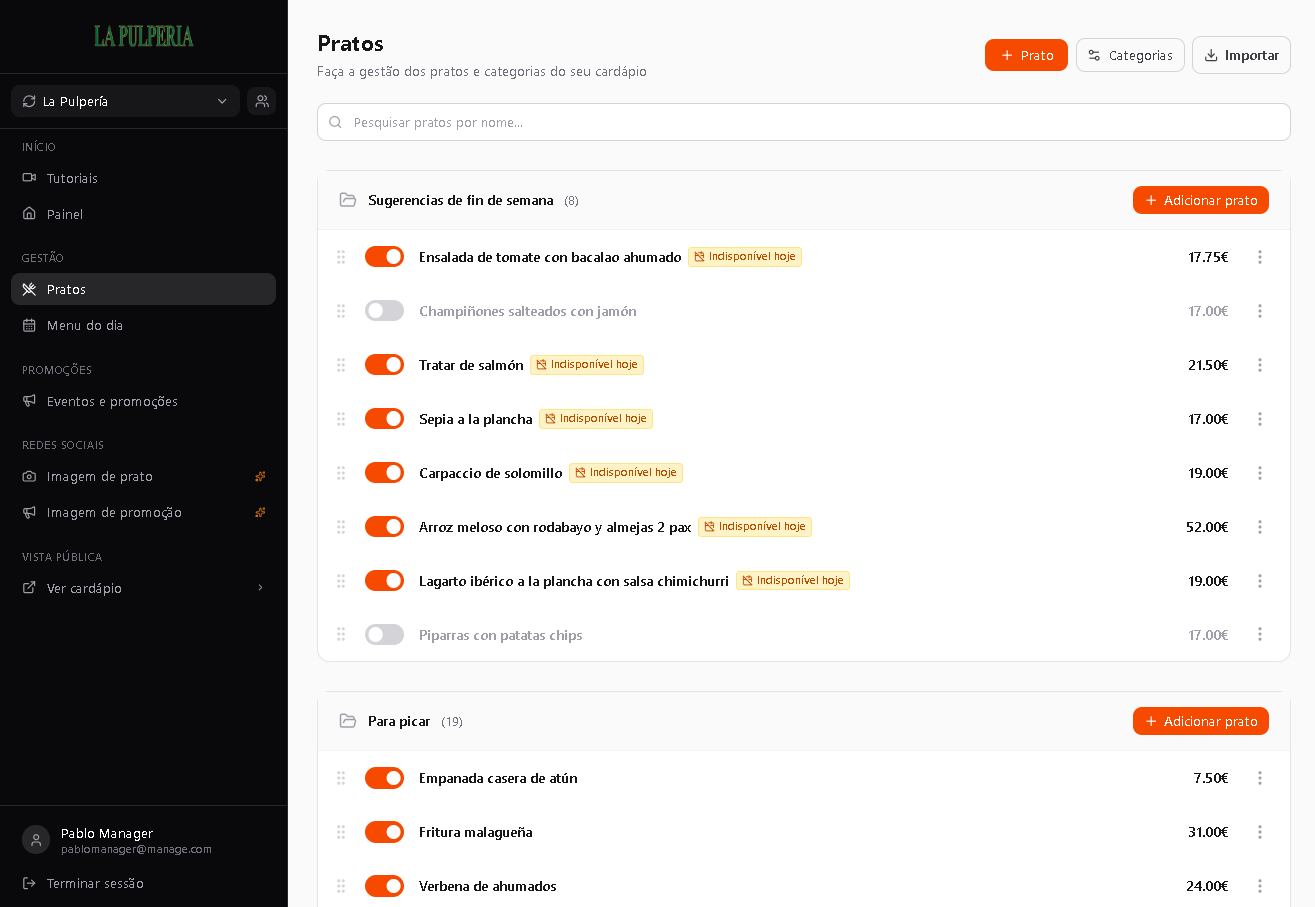Click Adicionar prato in Para picar
The image size is (1315, 907).
click(1200, 721)
